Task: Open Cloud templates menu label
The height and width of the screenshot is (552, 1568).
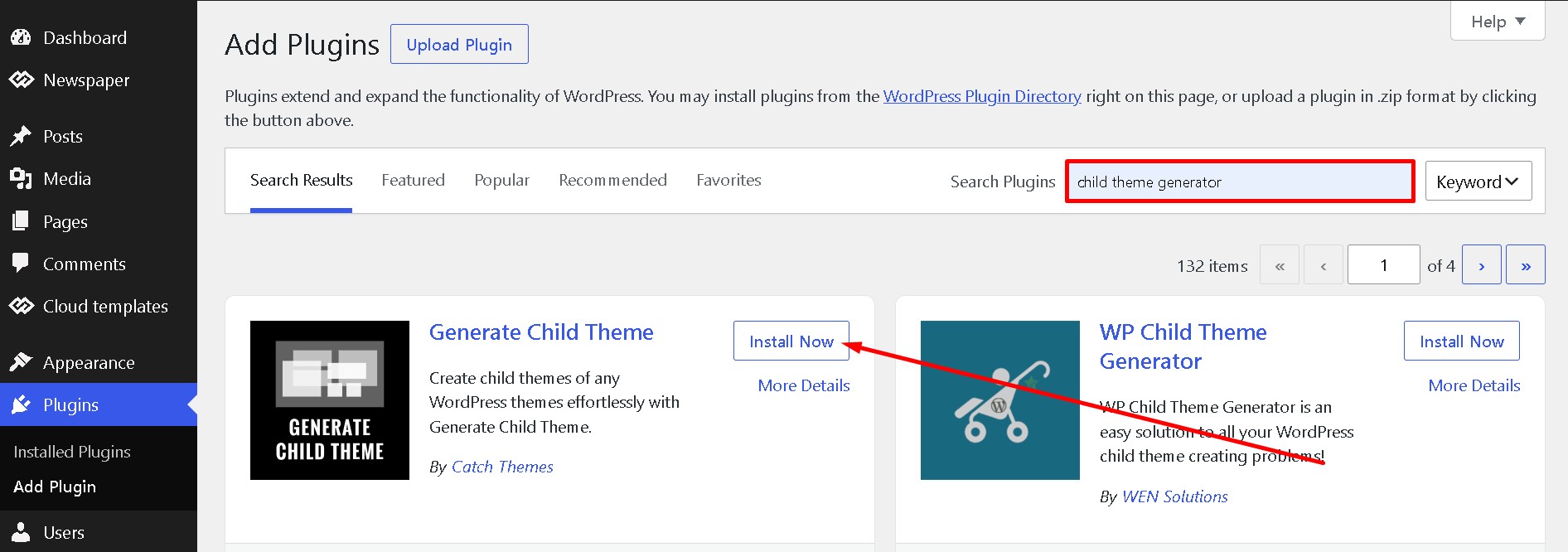Action: [105, 306]
